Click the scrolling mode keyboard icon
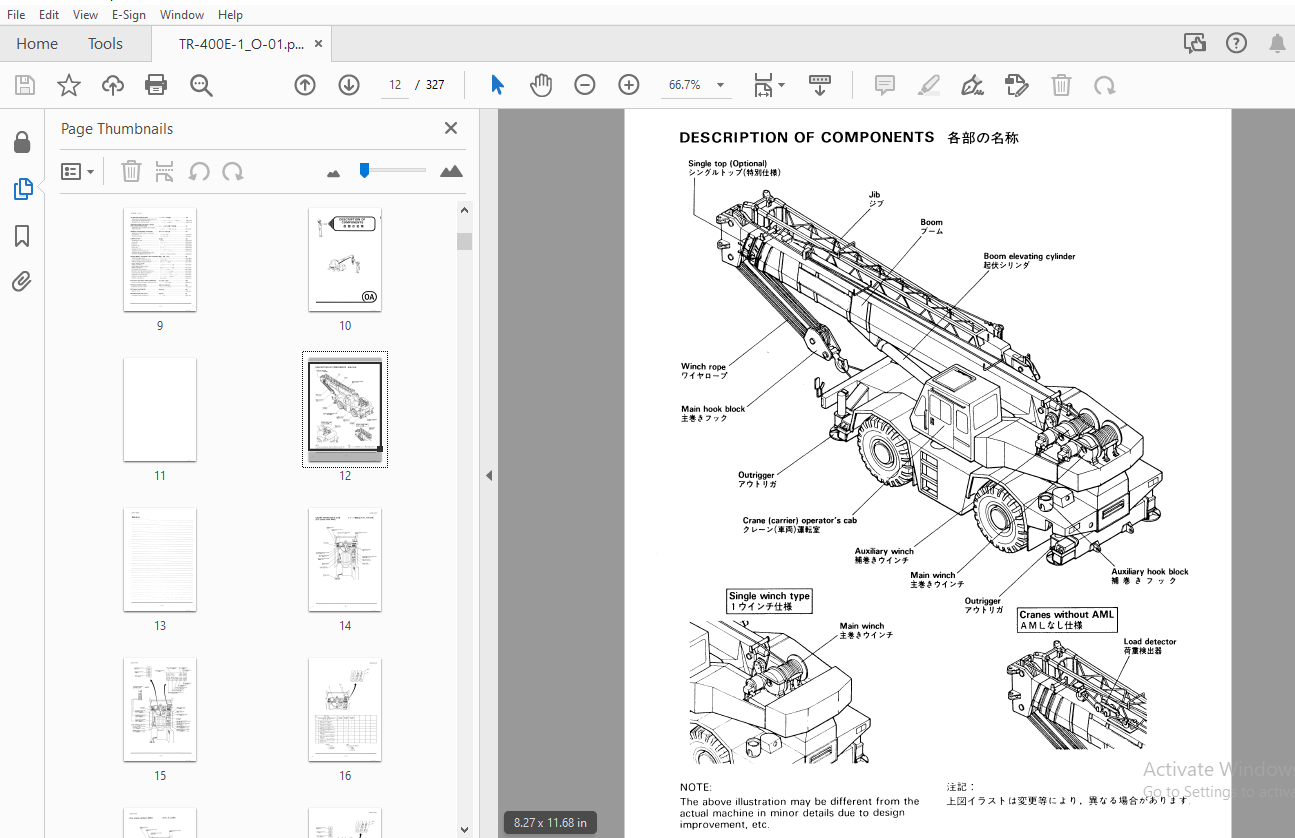The height and width of the screenshot is (838, 1295). pyautogui.click(x=820, y=85)
